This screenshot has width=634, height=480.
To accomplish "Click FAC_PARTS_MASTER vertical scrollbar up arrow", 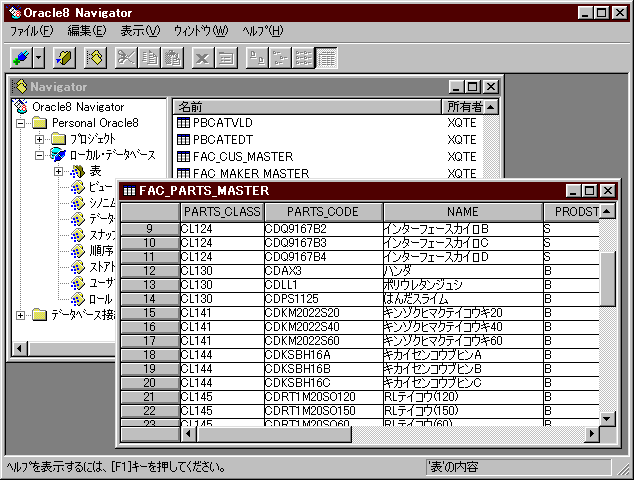I will click(607, 211).
